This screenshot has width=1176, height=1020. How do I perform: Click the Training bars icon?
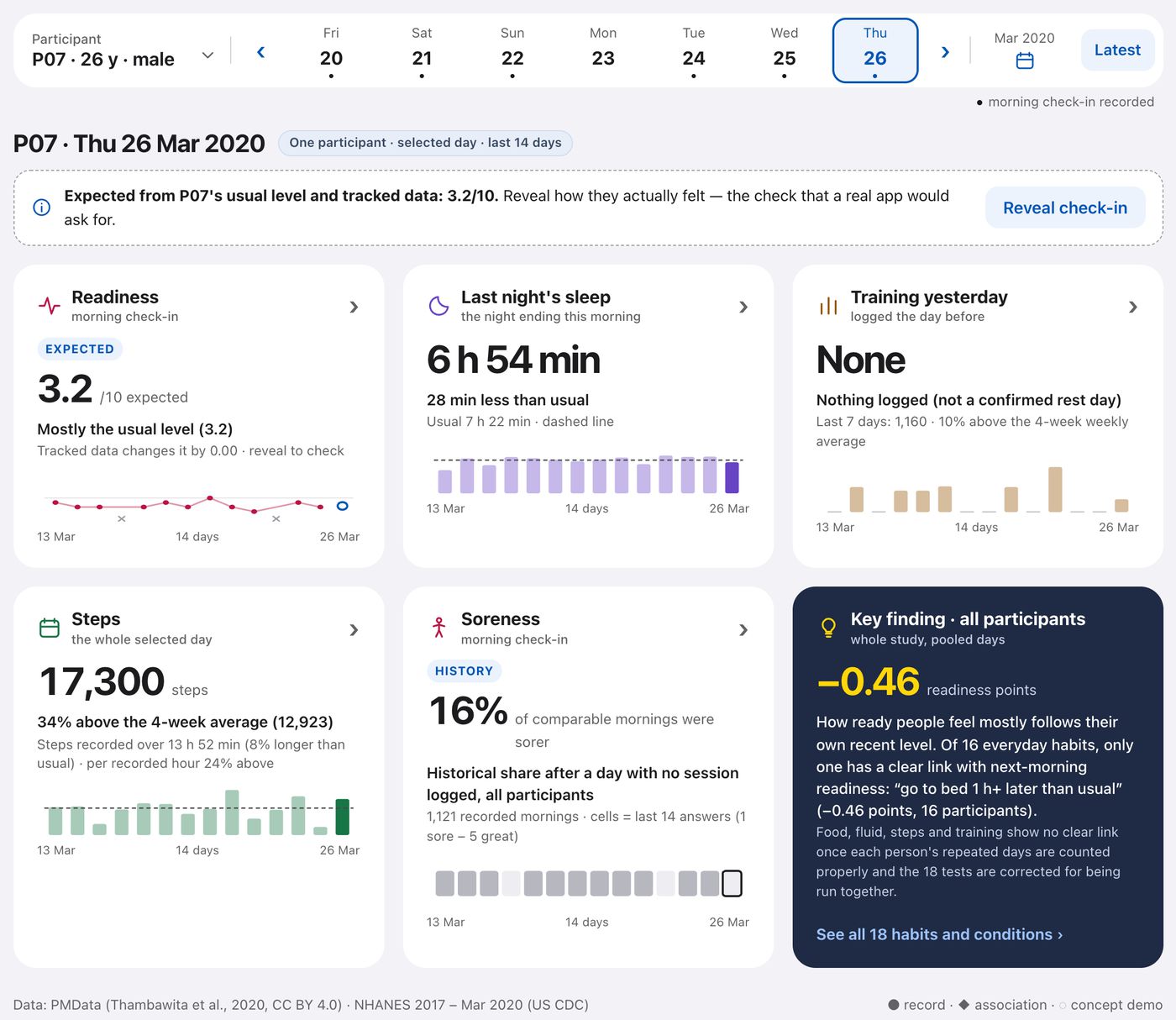[828, 306]
